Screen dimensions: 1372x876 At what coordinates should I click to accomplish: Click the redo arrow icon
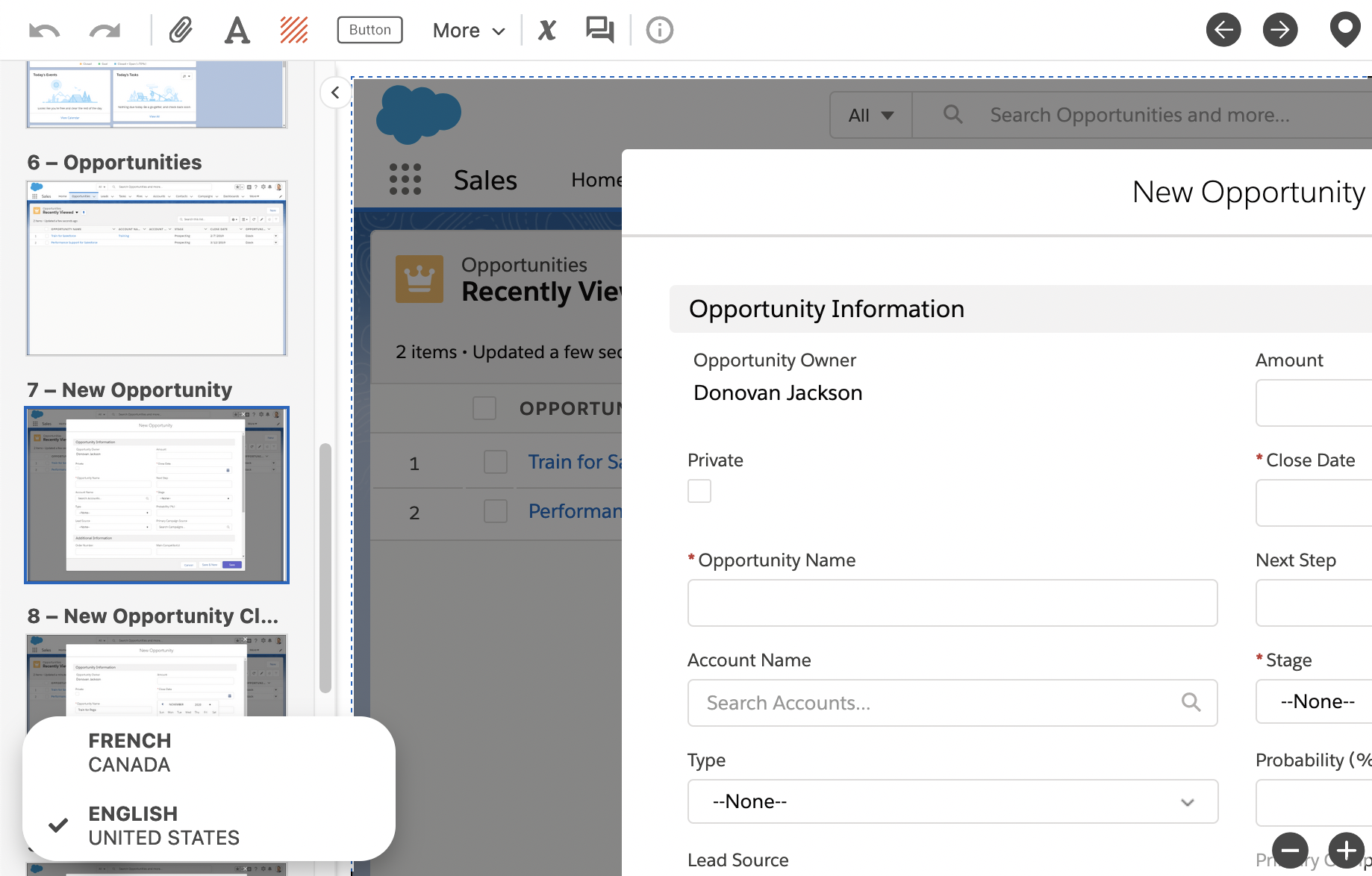(105, 31)
